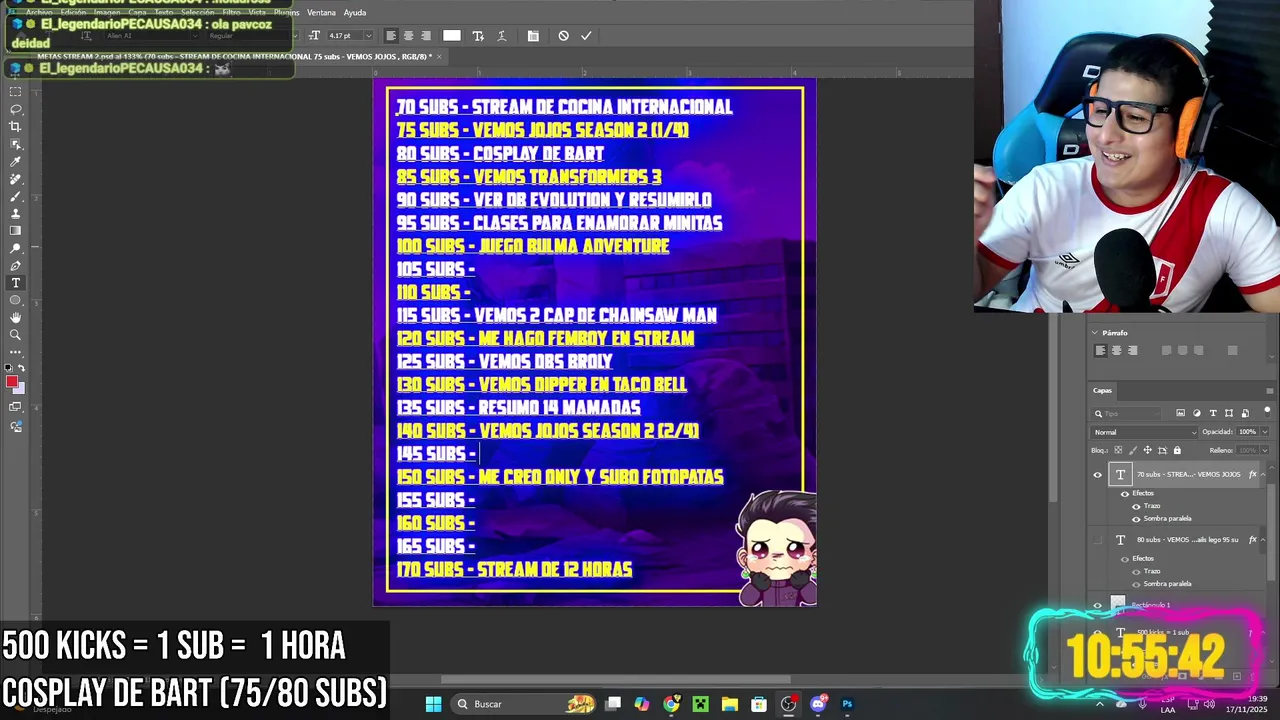Cancel current text edits
Screen dimensions: 1280x720
pyautogui.click(x=564, y=36)
